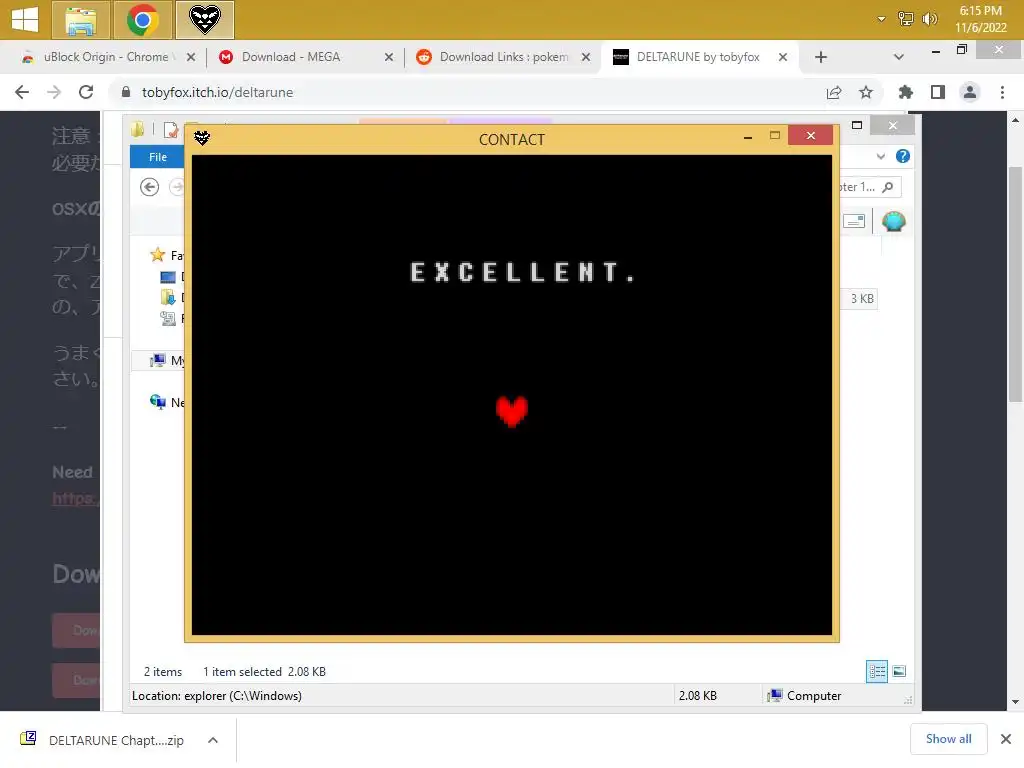This screenshot has width=1024, height=768.
Task: Toggle the Chrome side panel
Action: pos(938,92)
